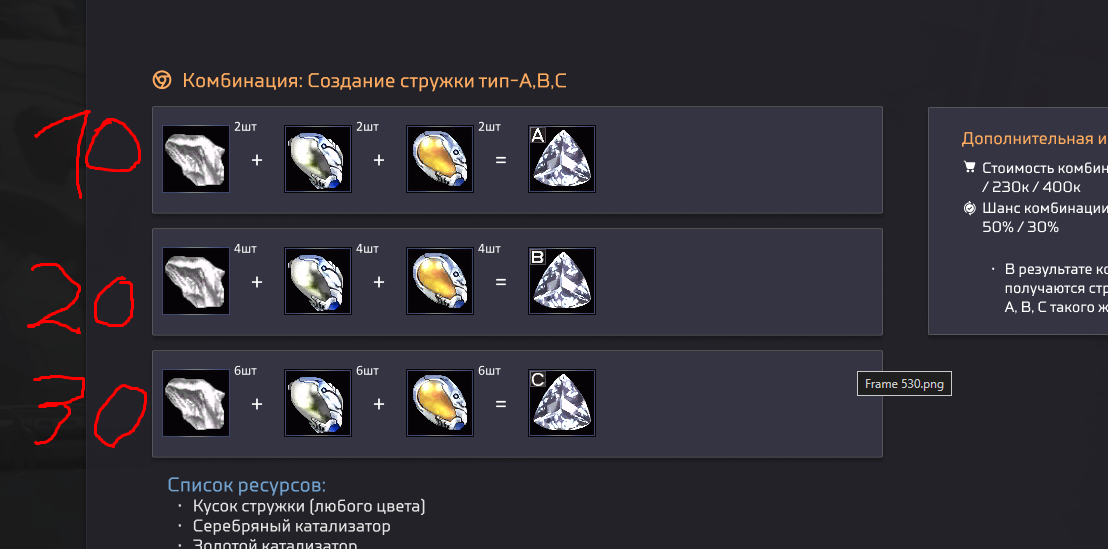
Task: Select the silver catalyst in the type-A recipe
Action: [318, 159]
